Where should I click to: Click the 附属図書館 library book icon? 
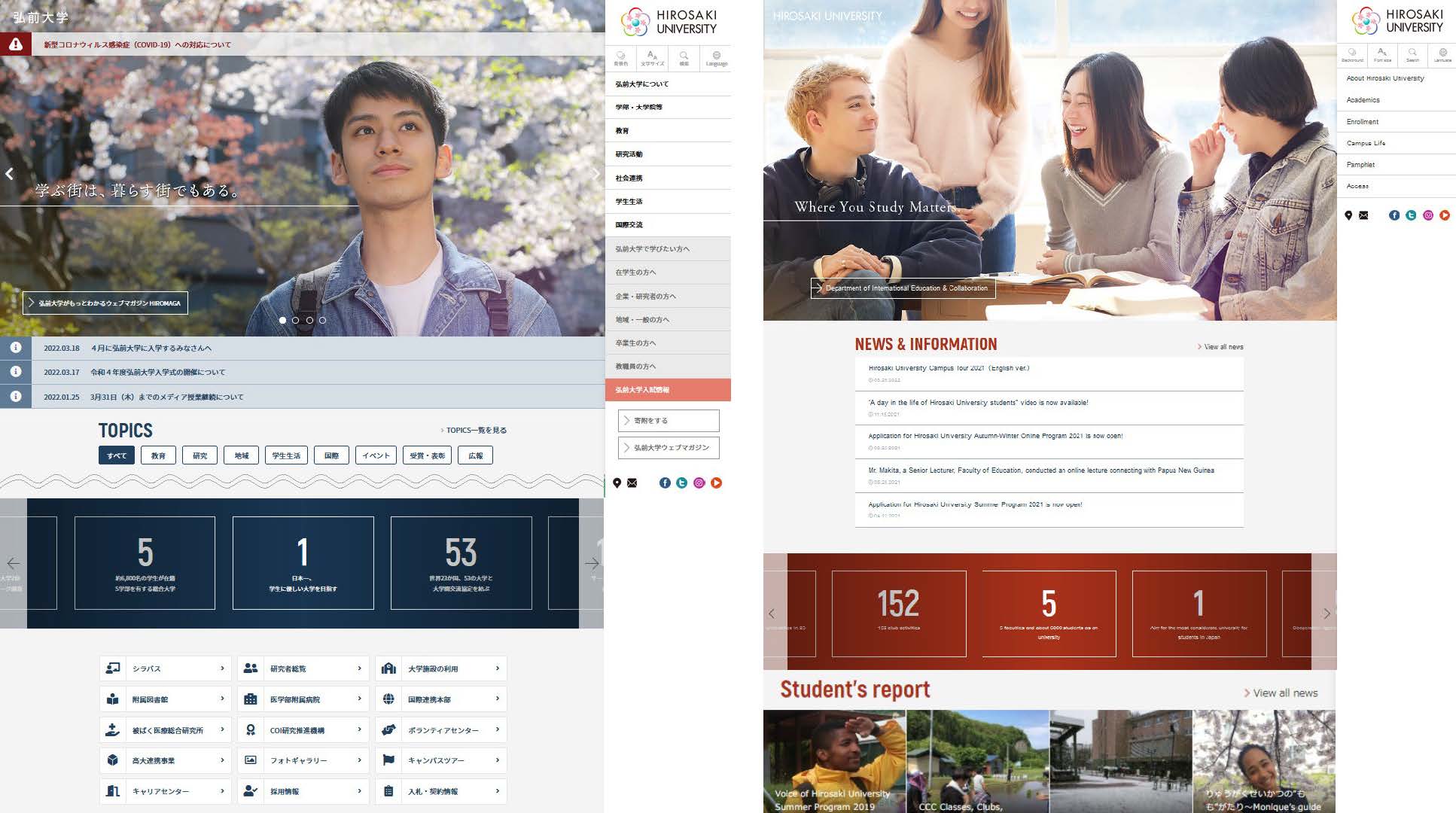point(113,699)
